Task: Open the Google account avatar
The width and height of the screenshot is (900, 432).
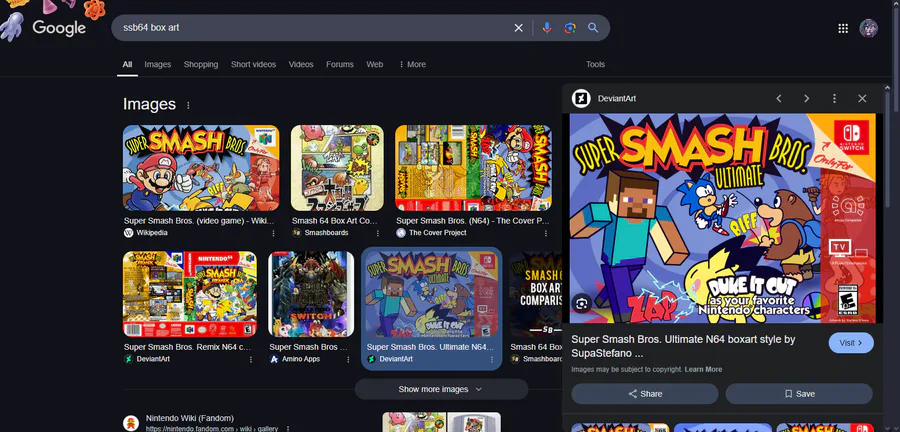Action: point(868,28)
